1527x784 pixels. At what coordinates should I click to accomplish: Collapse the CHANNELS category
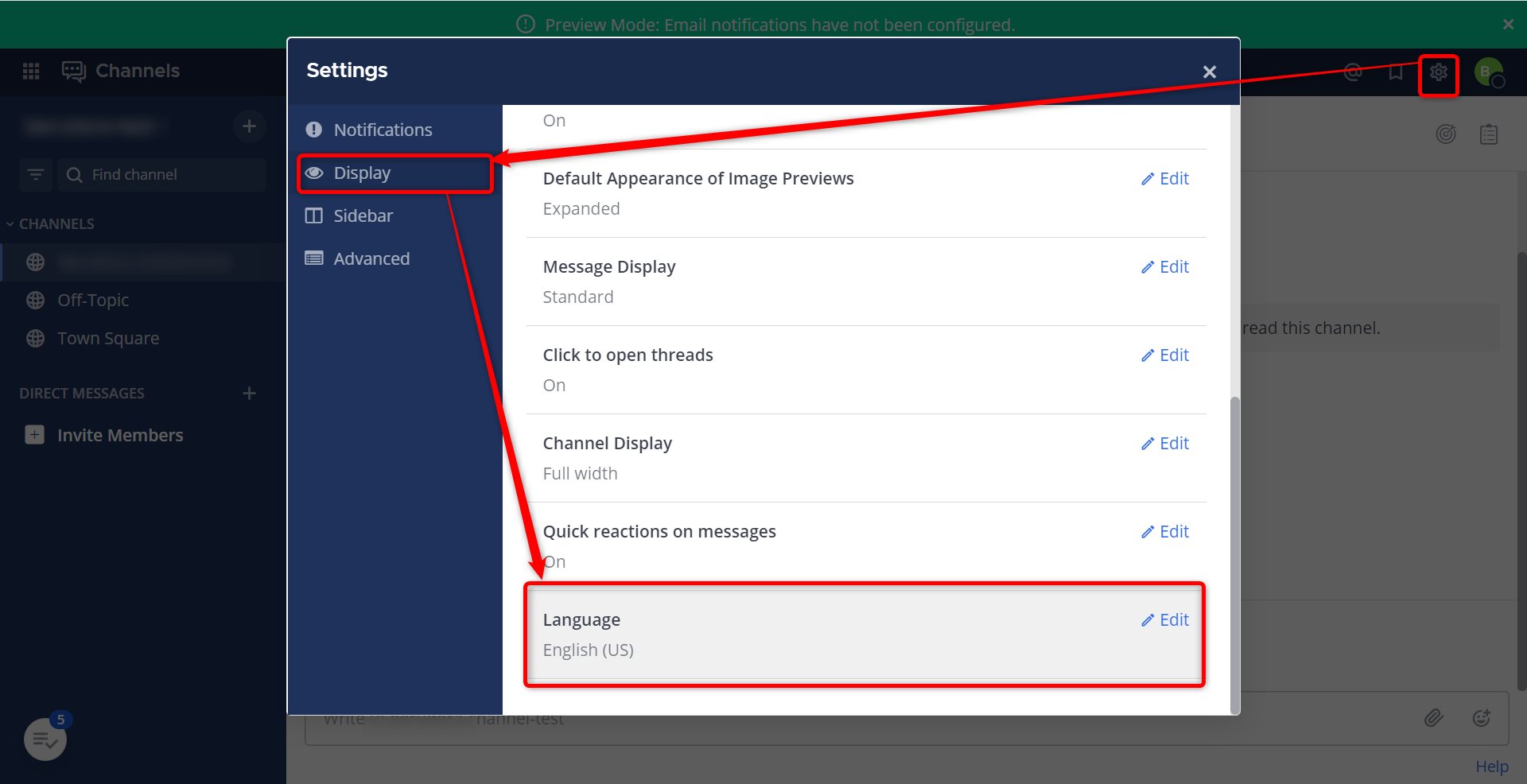pyautogui.click(x=50, y=224)
